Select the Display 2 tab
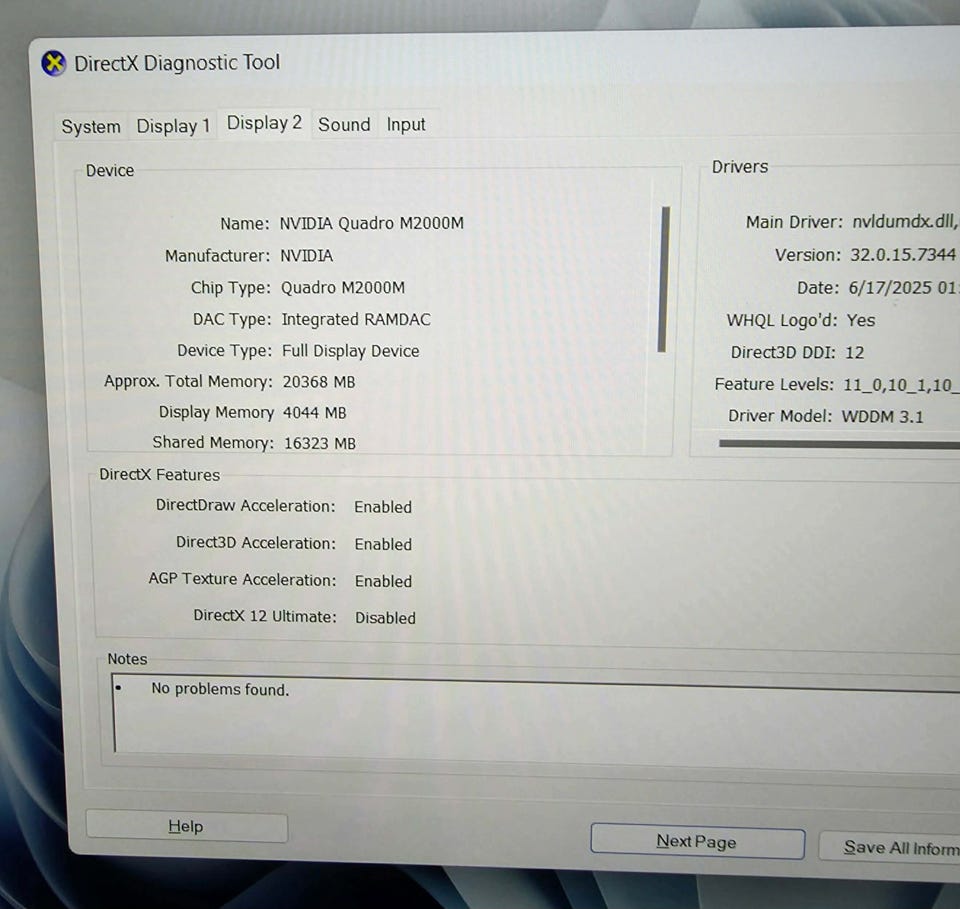Viewport: 960px width, 909px height. [x=264, y=123]
